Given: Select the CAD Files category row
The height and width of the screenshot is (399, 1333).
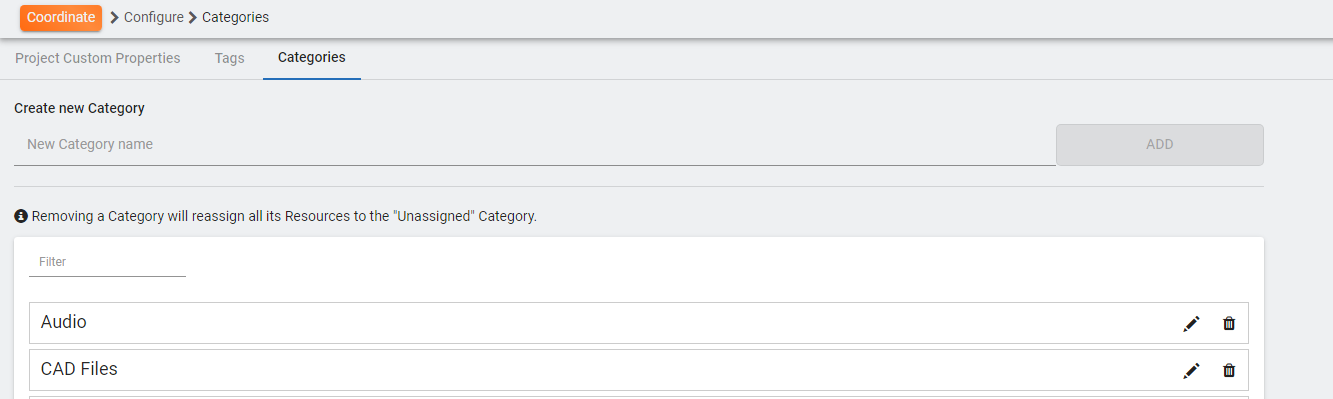Looking at the screenshot, I should coord(639,370).
